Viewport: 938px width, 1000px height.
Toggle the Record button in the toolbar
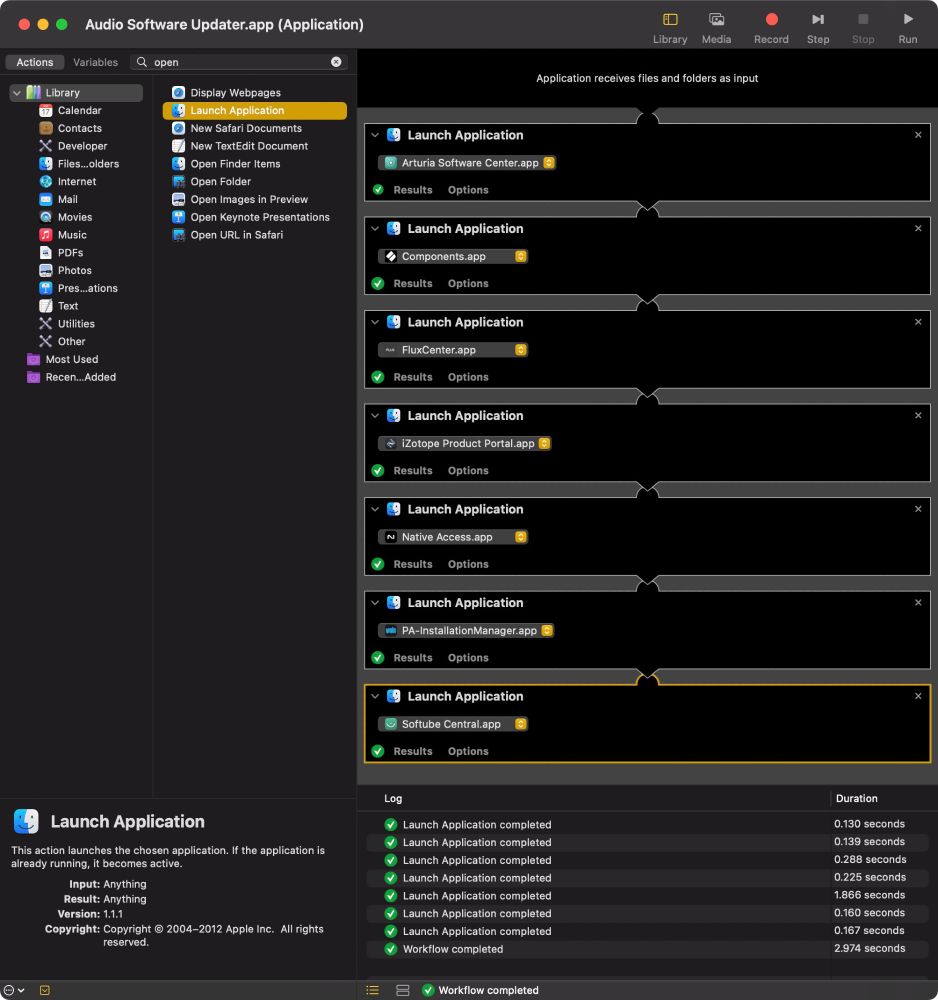pos(770,18)
